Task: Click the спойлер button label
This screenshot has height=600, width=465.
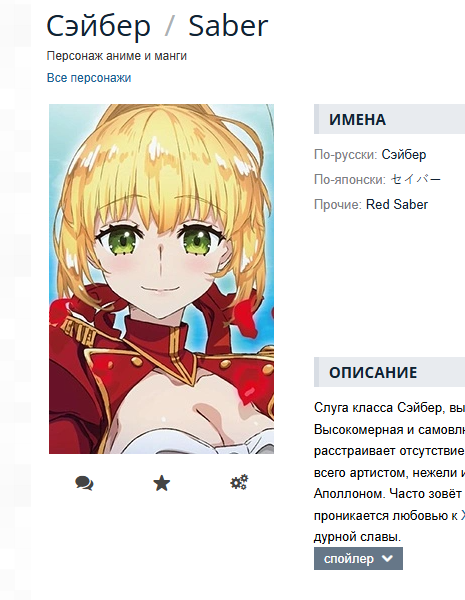Action: click(x=349, y=559)
